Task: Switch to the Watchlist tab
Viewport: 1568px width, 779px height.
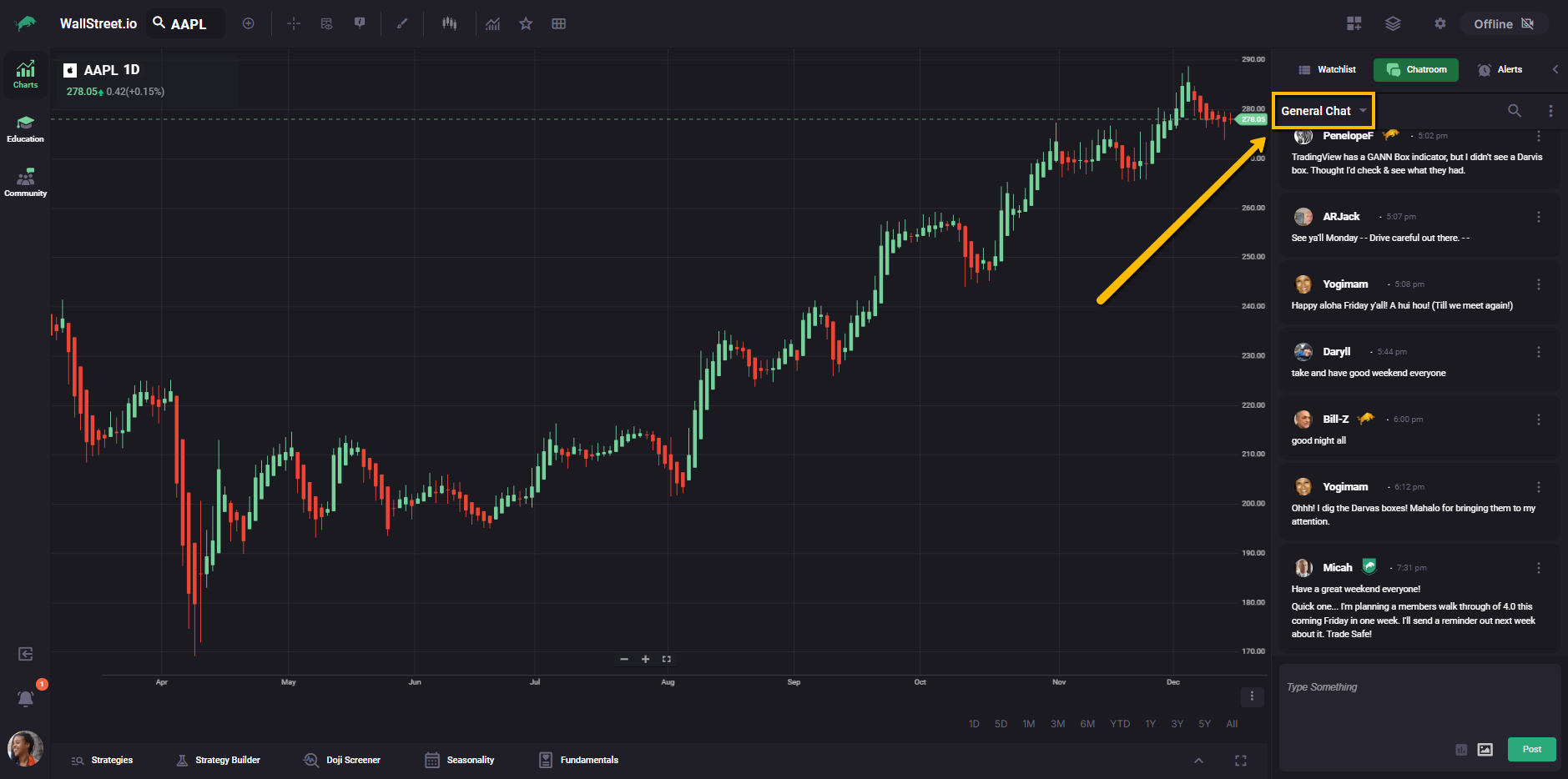Action: (1327, 69)
